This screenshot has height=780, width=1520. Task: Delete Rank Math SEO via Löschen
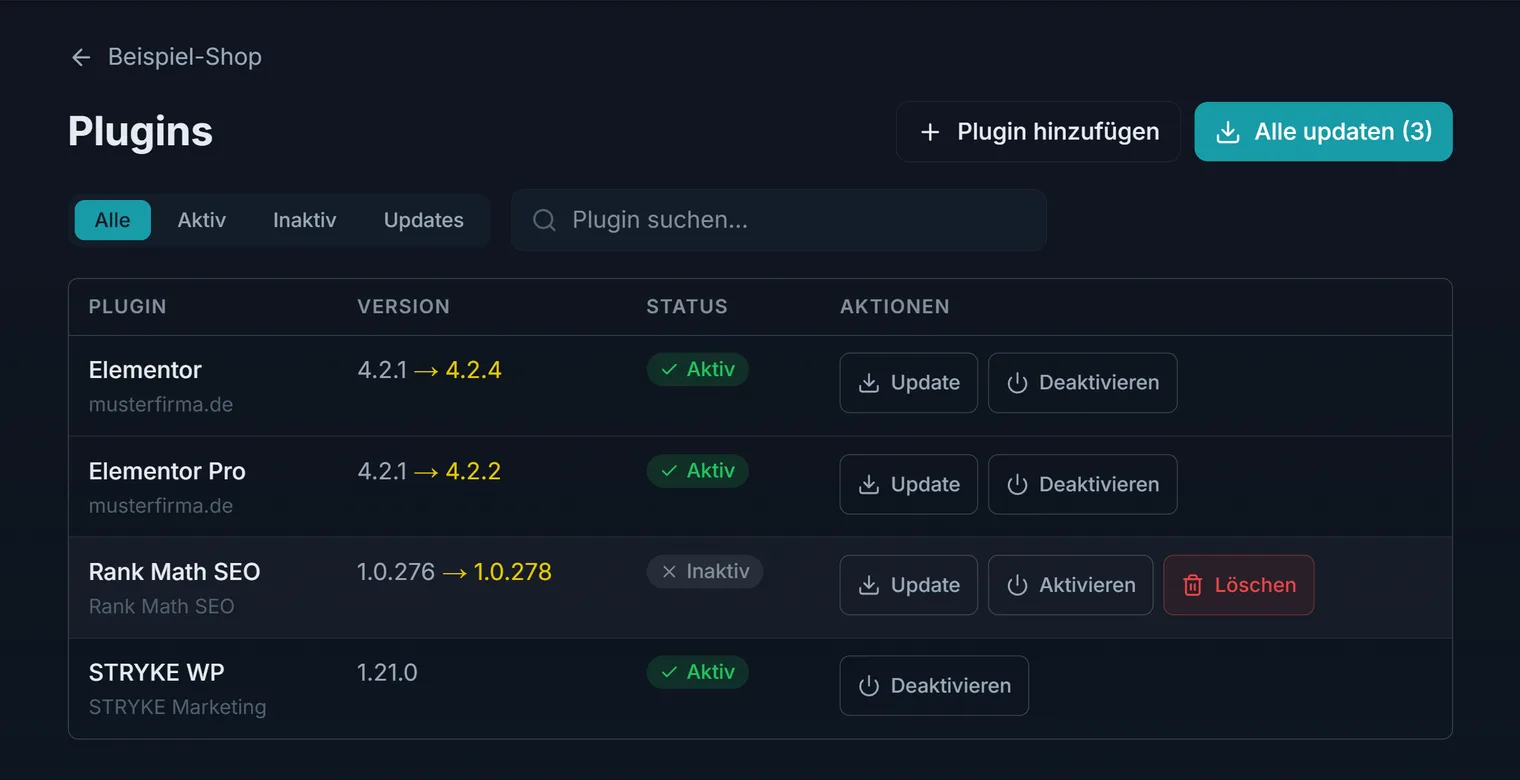1239,585
